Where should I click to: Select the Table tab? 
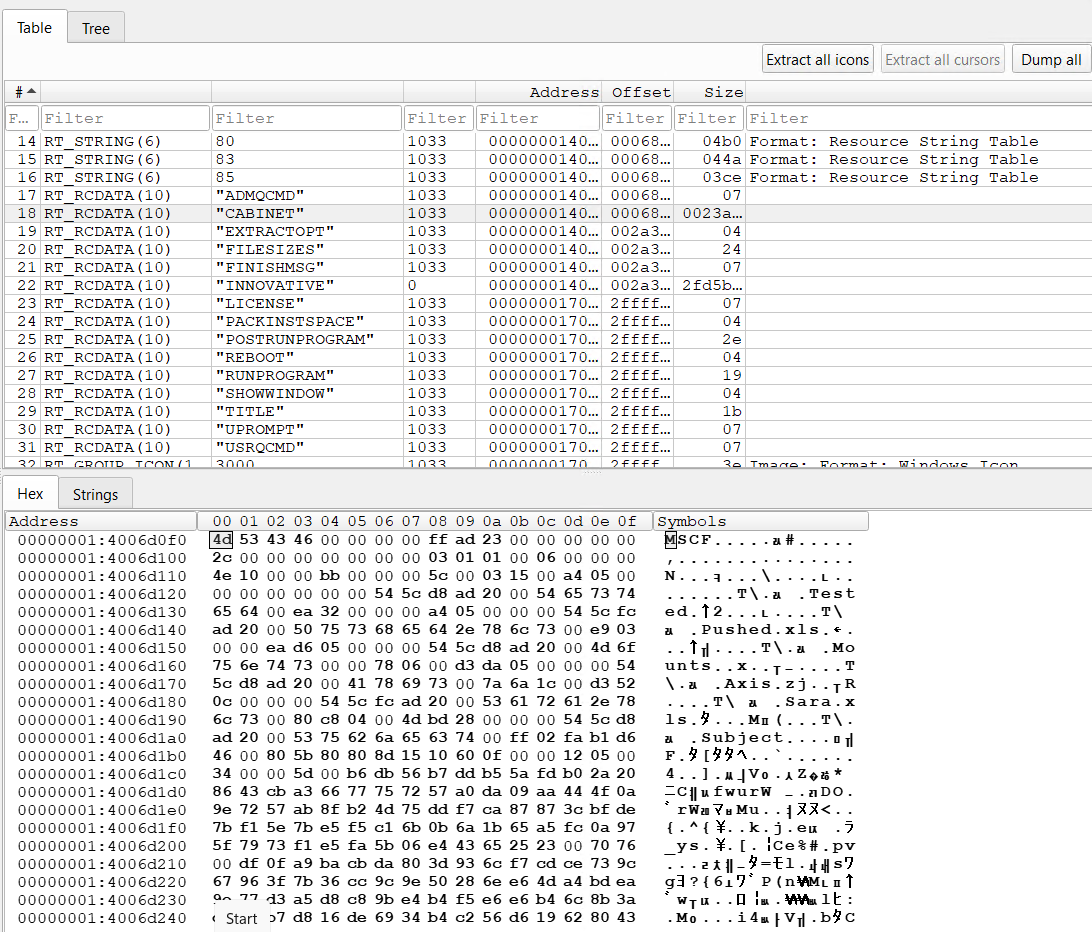pyautogui.click(x=34, y=27)
